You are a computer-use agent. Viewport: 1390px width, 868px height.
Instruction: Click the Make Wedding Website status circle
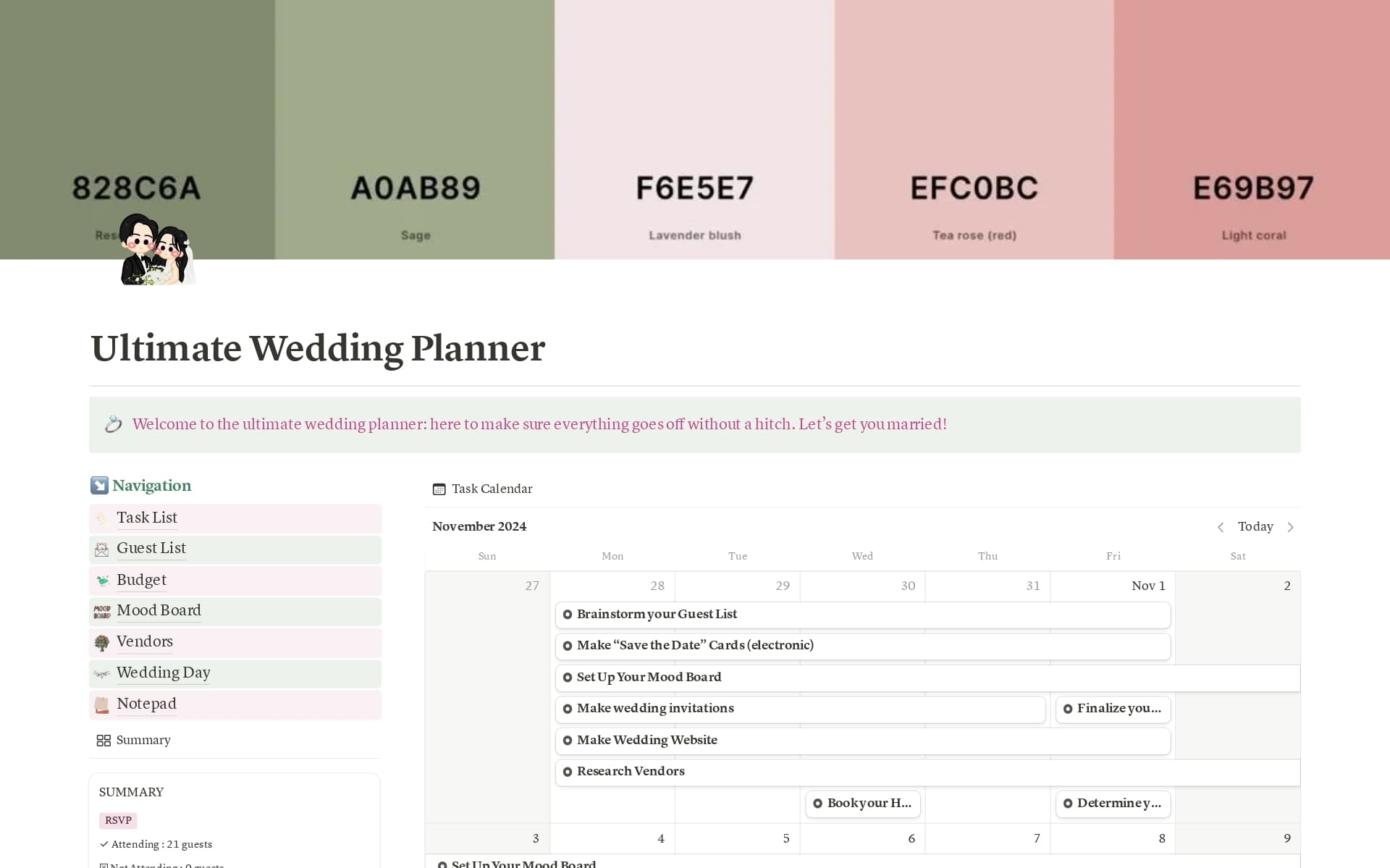568,741
